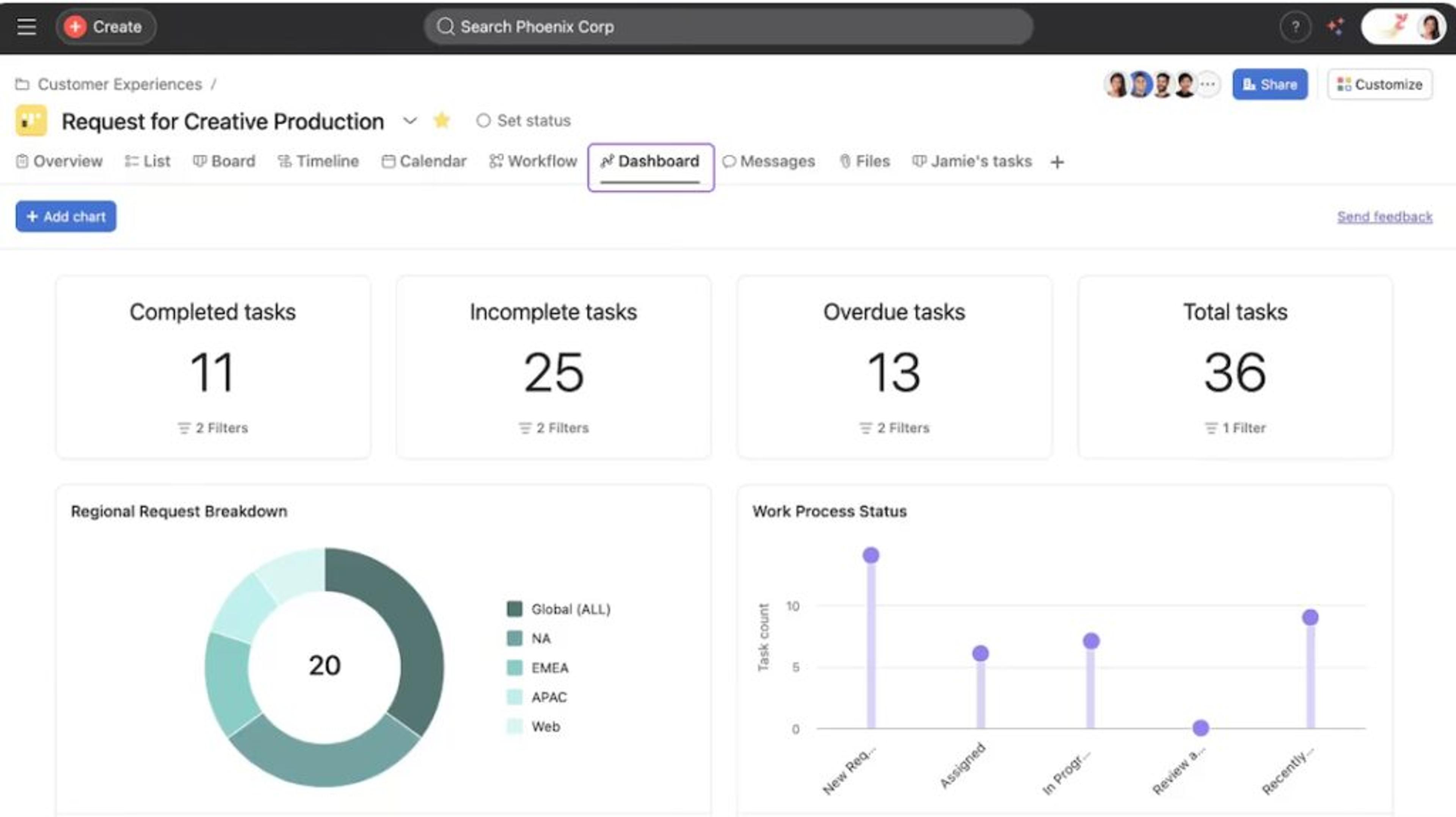Expand the project title dropdown chevron
This screenshot has width=1456, height=817.
[x=410, y=121]
